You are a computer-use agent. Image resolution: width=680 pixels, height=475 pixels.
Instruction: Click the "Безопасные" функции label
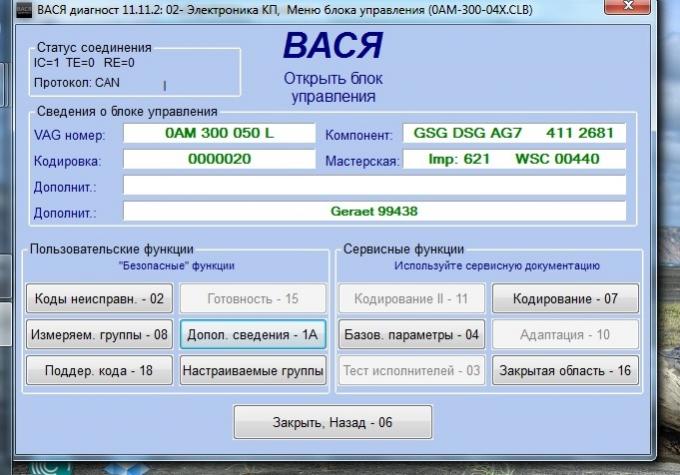177,265
